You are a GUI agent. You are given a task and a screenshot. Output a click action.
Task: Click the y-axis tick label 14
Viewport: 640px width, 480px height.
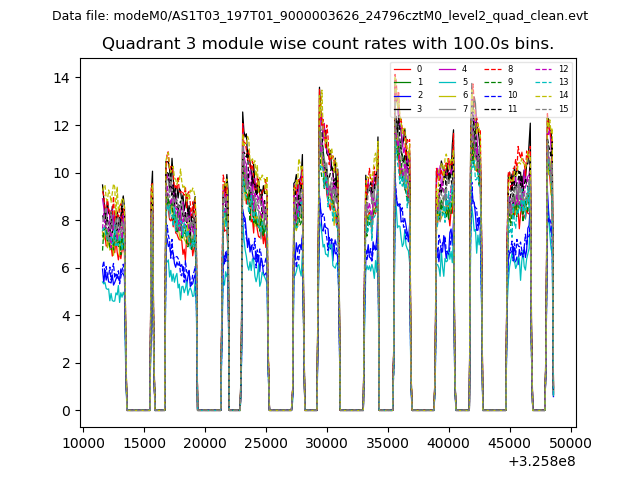[x=60, y=78]
